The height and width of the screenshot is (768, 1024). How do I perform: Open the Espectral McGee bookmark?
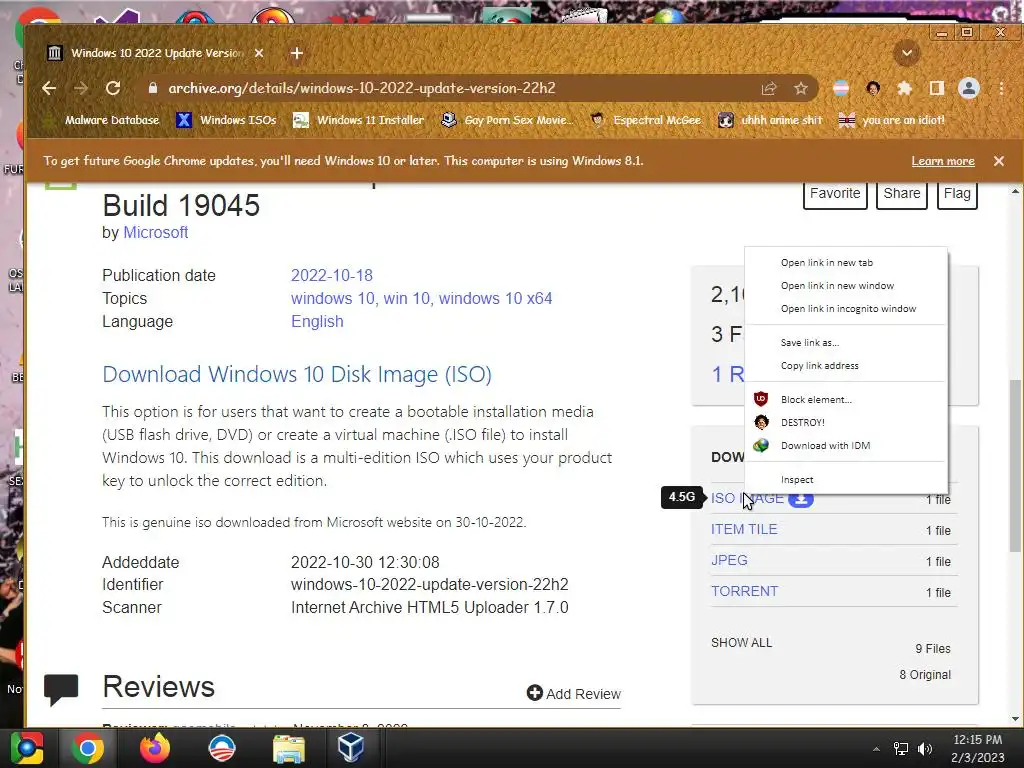click(x=646, y=120)
